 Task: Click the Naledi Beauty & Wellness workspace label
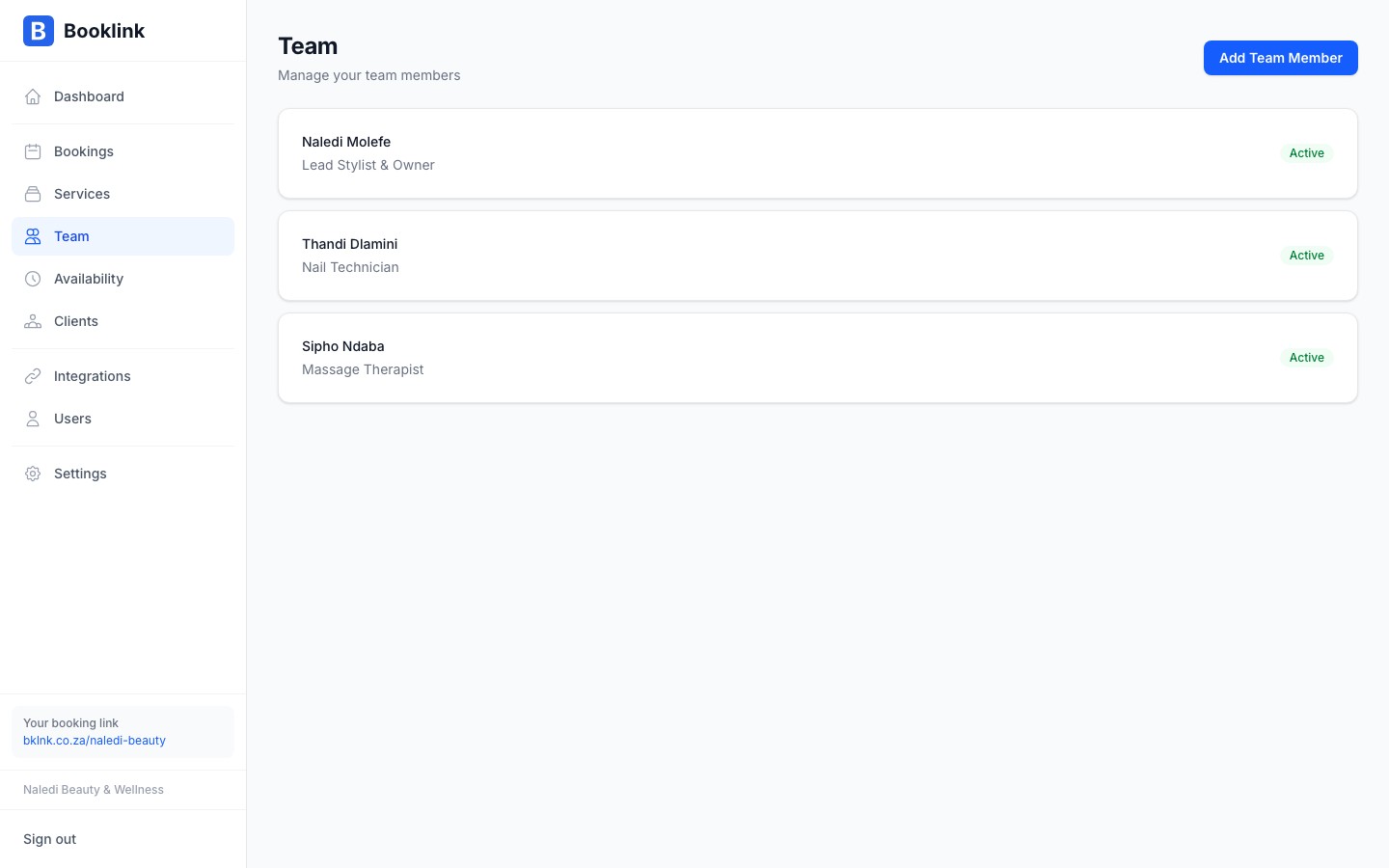[93, 790]
